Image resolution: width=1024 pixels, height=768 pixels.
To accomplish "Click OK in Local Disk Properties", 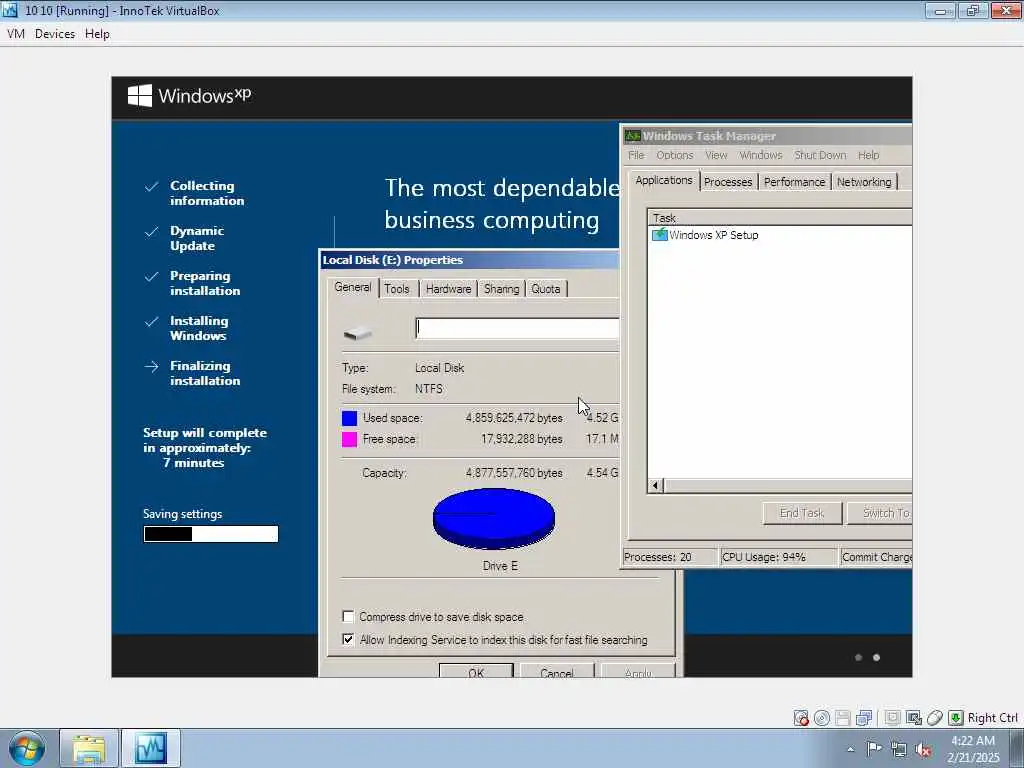I will tap(476, 671).
